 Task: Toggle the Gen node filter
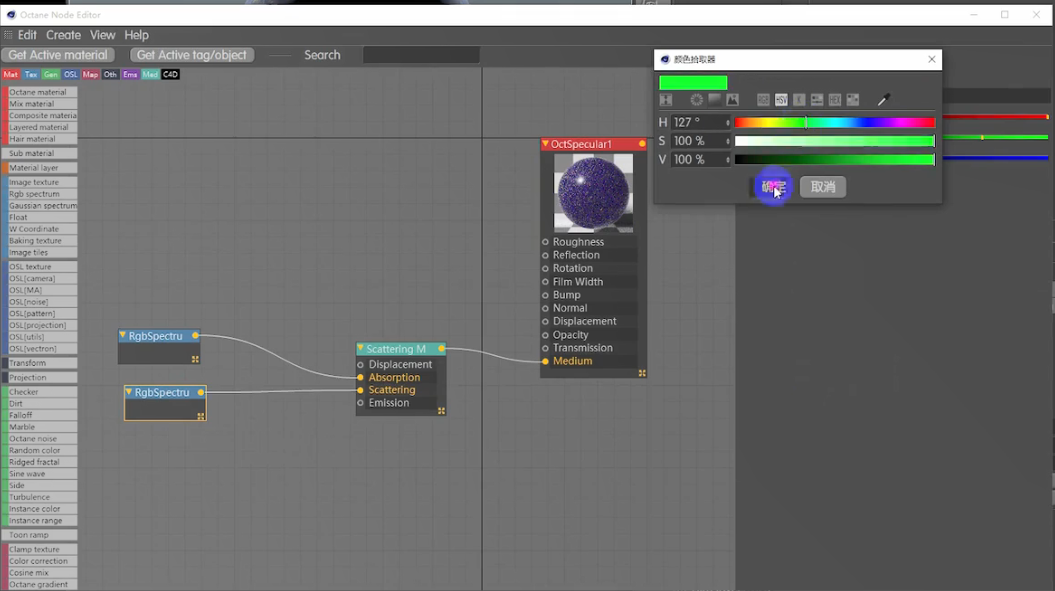(x=50, y=75)
